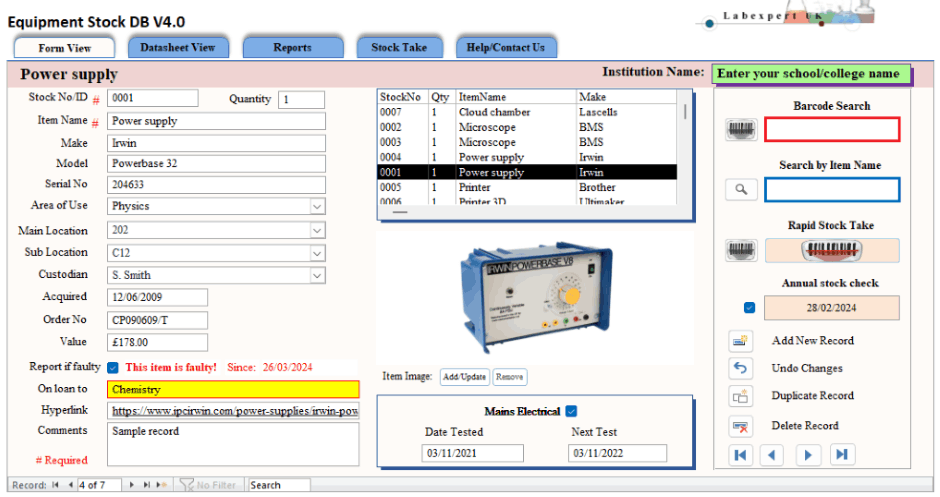
Task: Click last record arrow in status bar
Action: pos(146,484)
